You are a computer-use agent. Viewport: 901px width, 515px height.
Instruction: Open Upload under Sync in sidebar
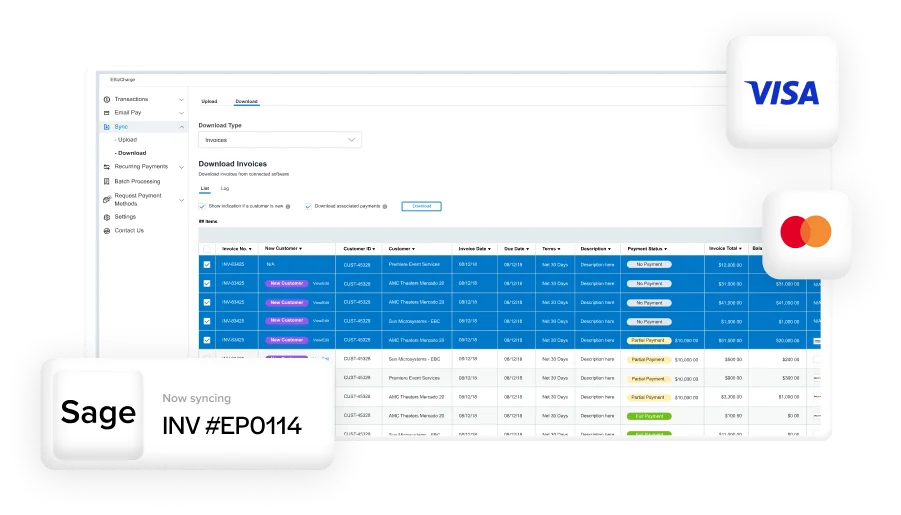point(127,140)
